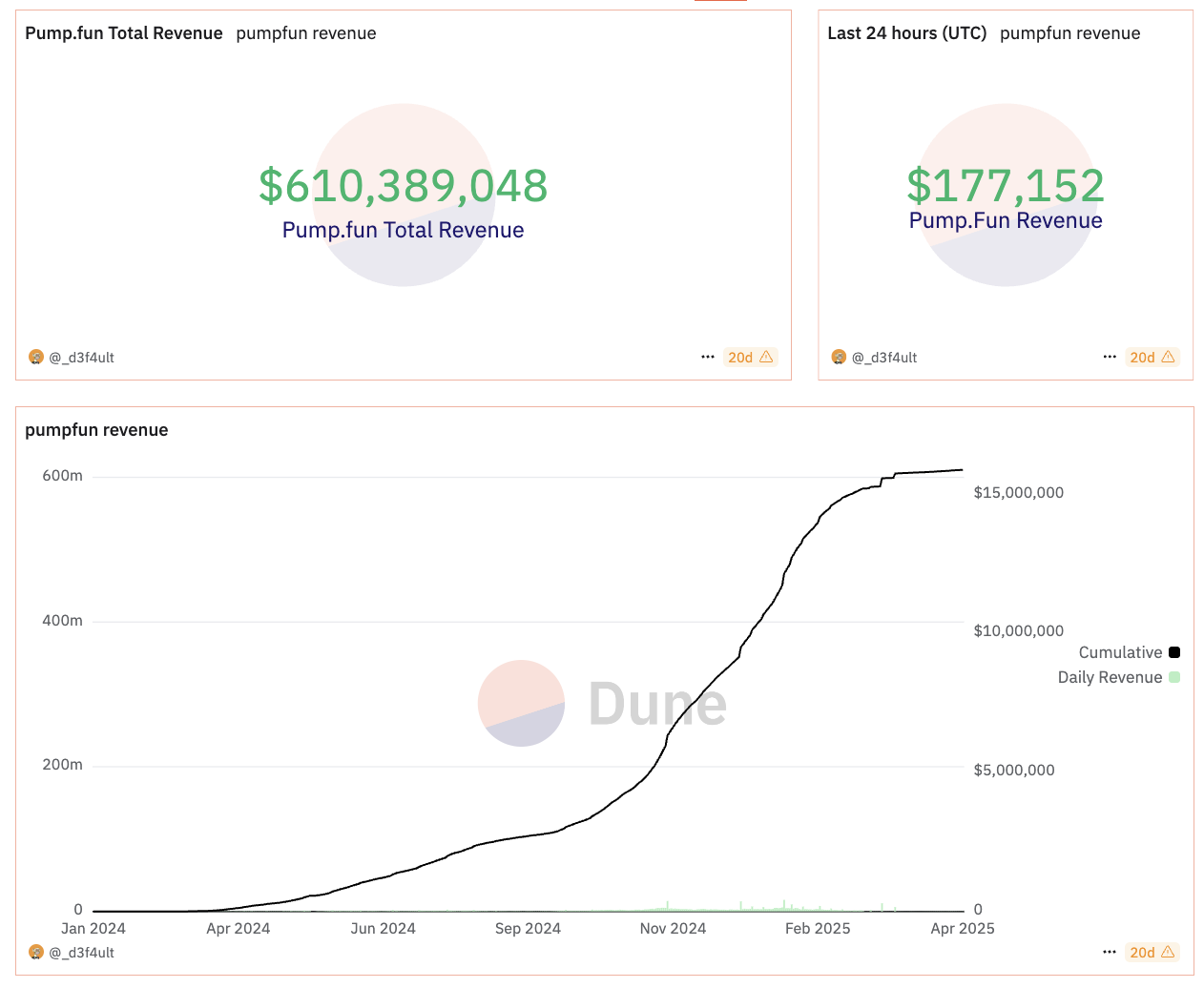Open three-dot menu on Last 24 hours card
This screenshot has height=988, width=1204.
[1110, 357]
